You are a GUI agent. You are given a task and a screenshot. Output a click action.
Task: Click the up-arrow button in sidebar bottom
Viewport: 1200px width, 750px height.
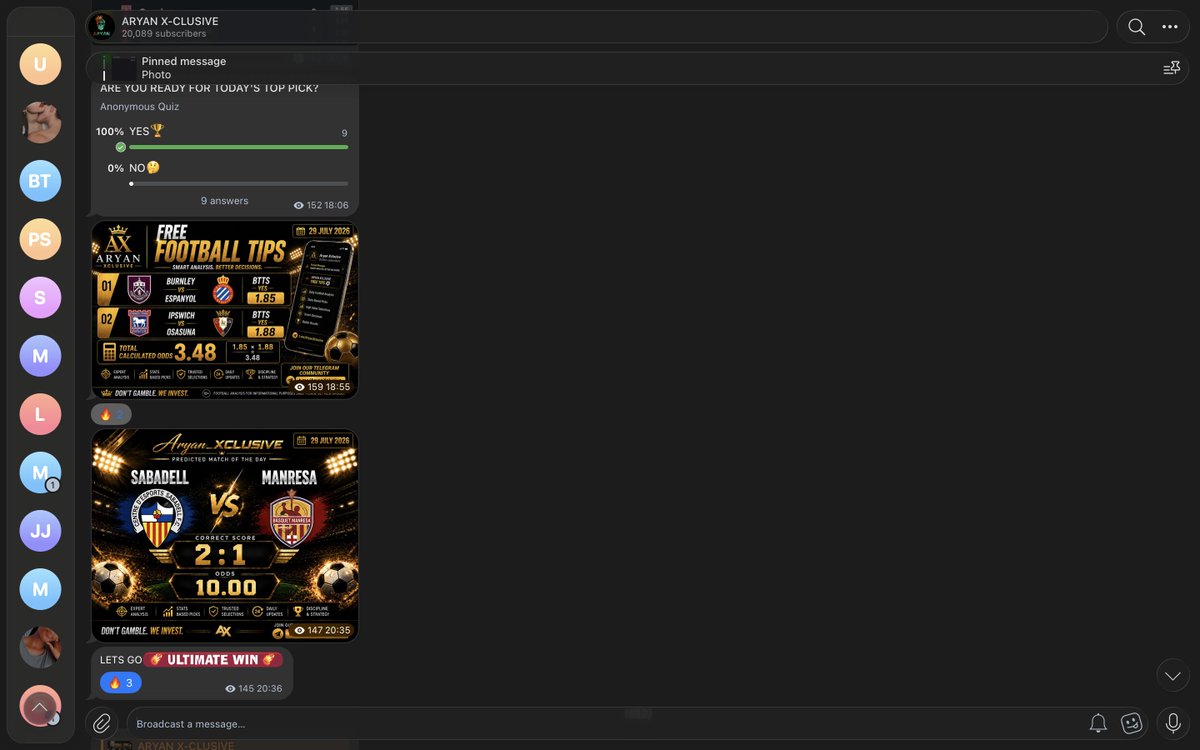click(x=40, y=707)
